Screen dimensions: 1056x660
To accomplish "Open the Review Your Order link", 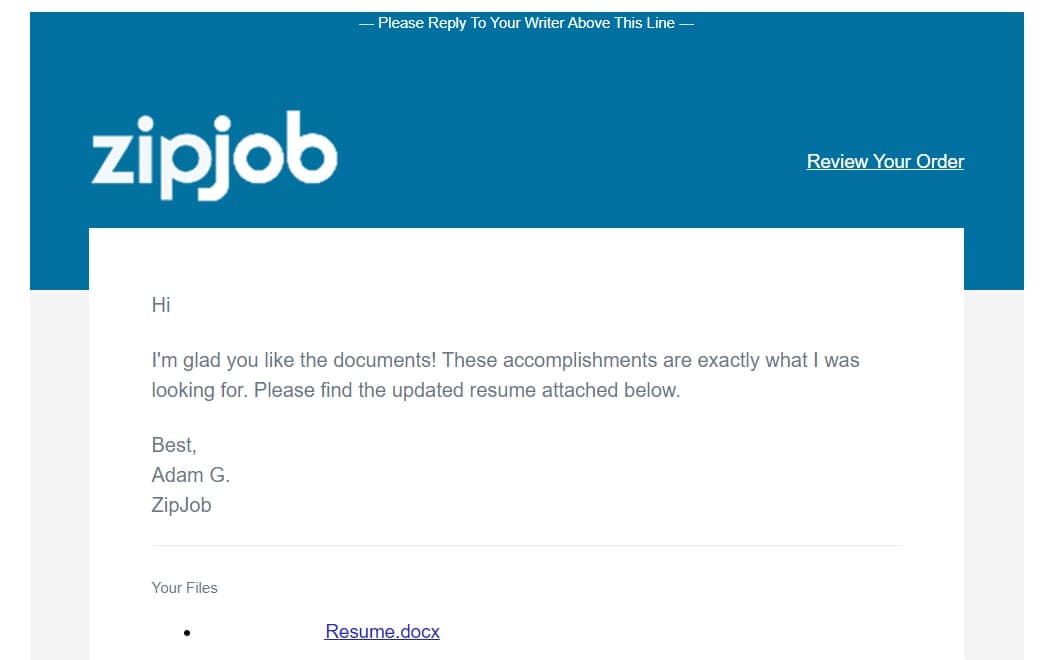I will pyautogui.click(x=885, y=162).
